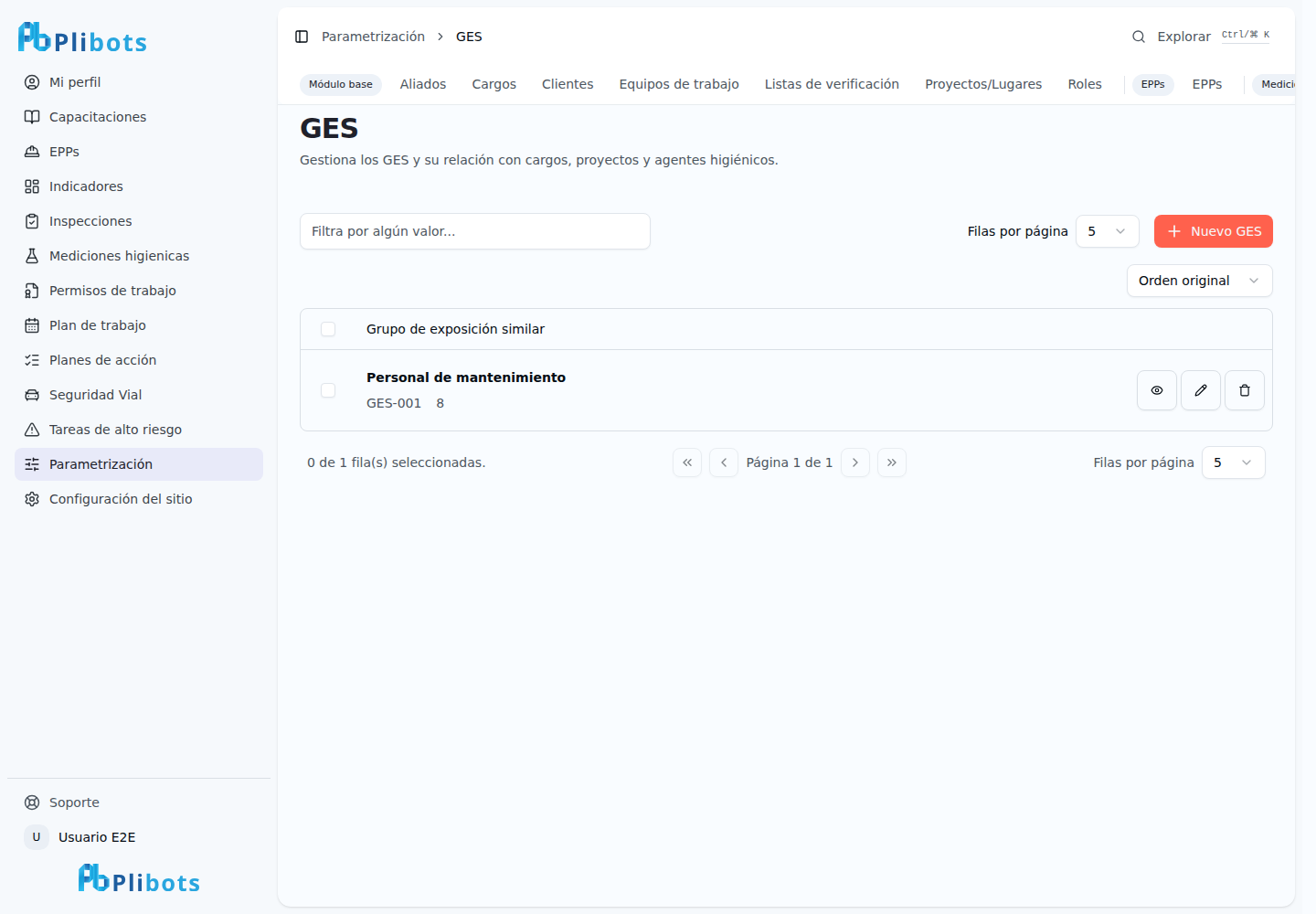Click the pencil edit icon for GES-001

(x=1201, y=390)
